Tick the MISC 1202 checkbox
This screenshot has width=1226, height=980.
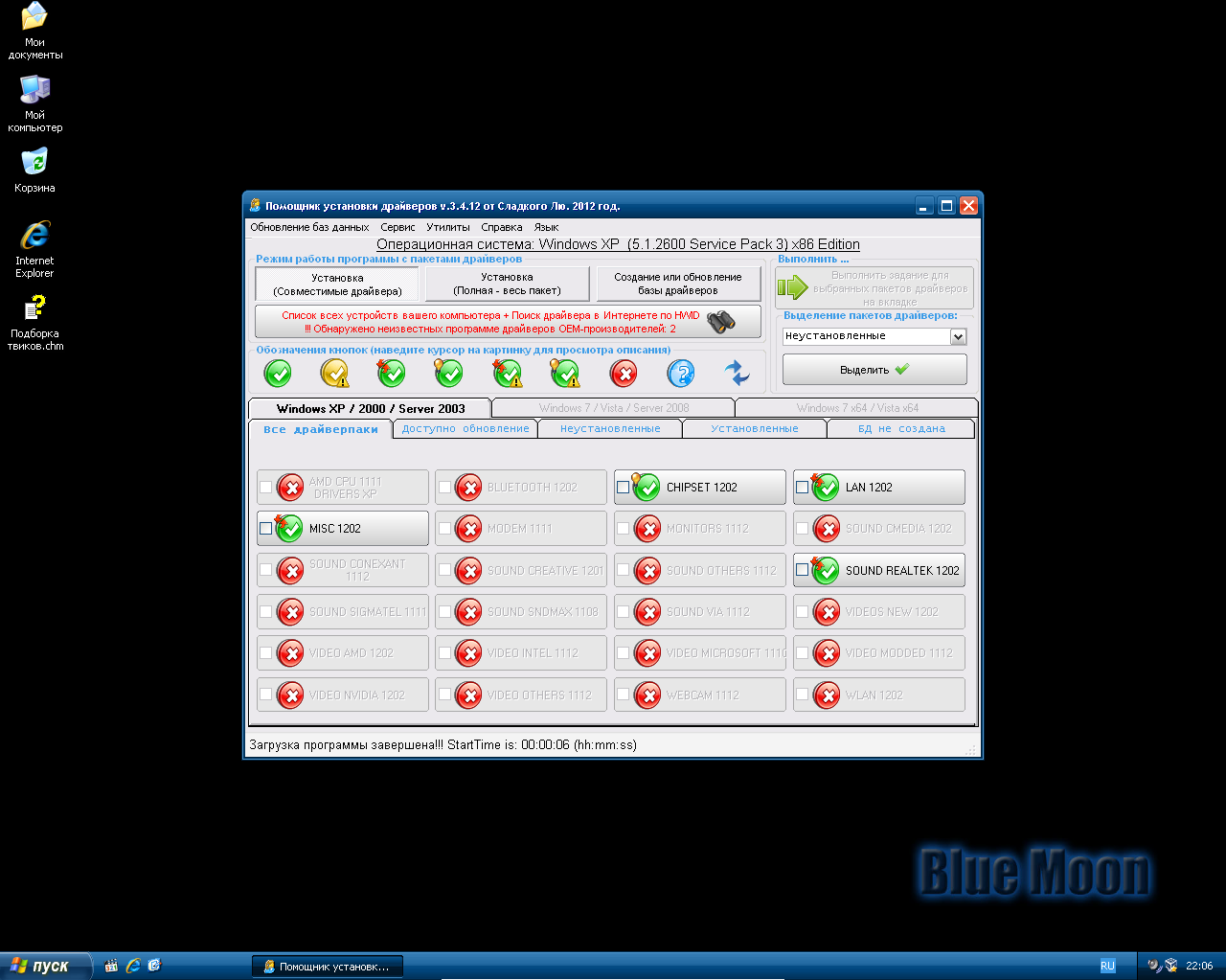pyautogui.click(x=266, y=529)
